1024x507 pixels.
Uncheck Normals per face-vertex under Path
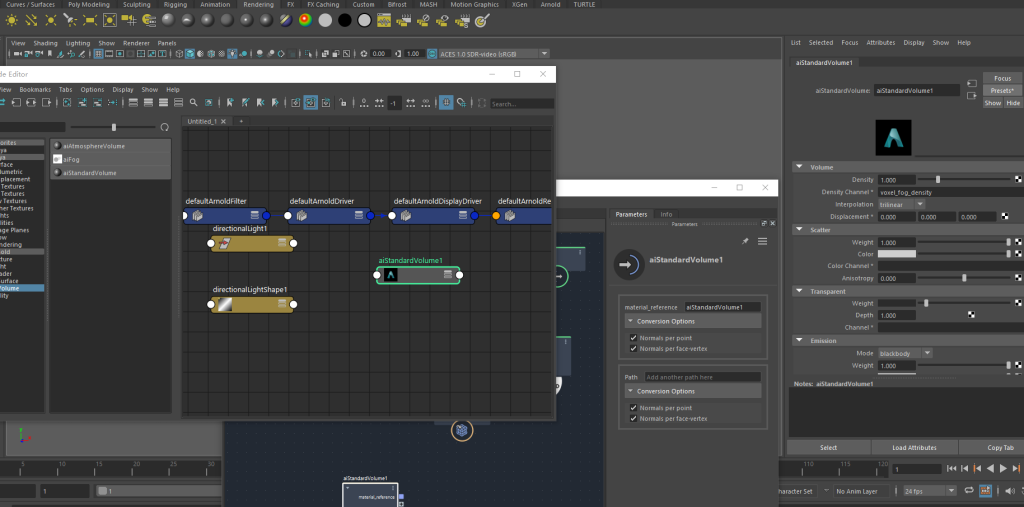(x=633, y=418)
